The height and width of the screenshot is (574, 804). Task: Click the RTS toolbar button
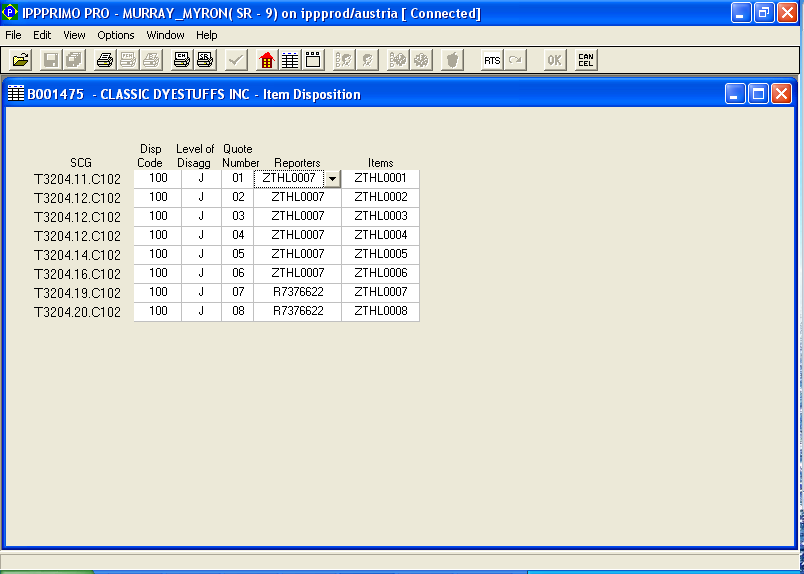coord(492,61)
